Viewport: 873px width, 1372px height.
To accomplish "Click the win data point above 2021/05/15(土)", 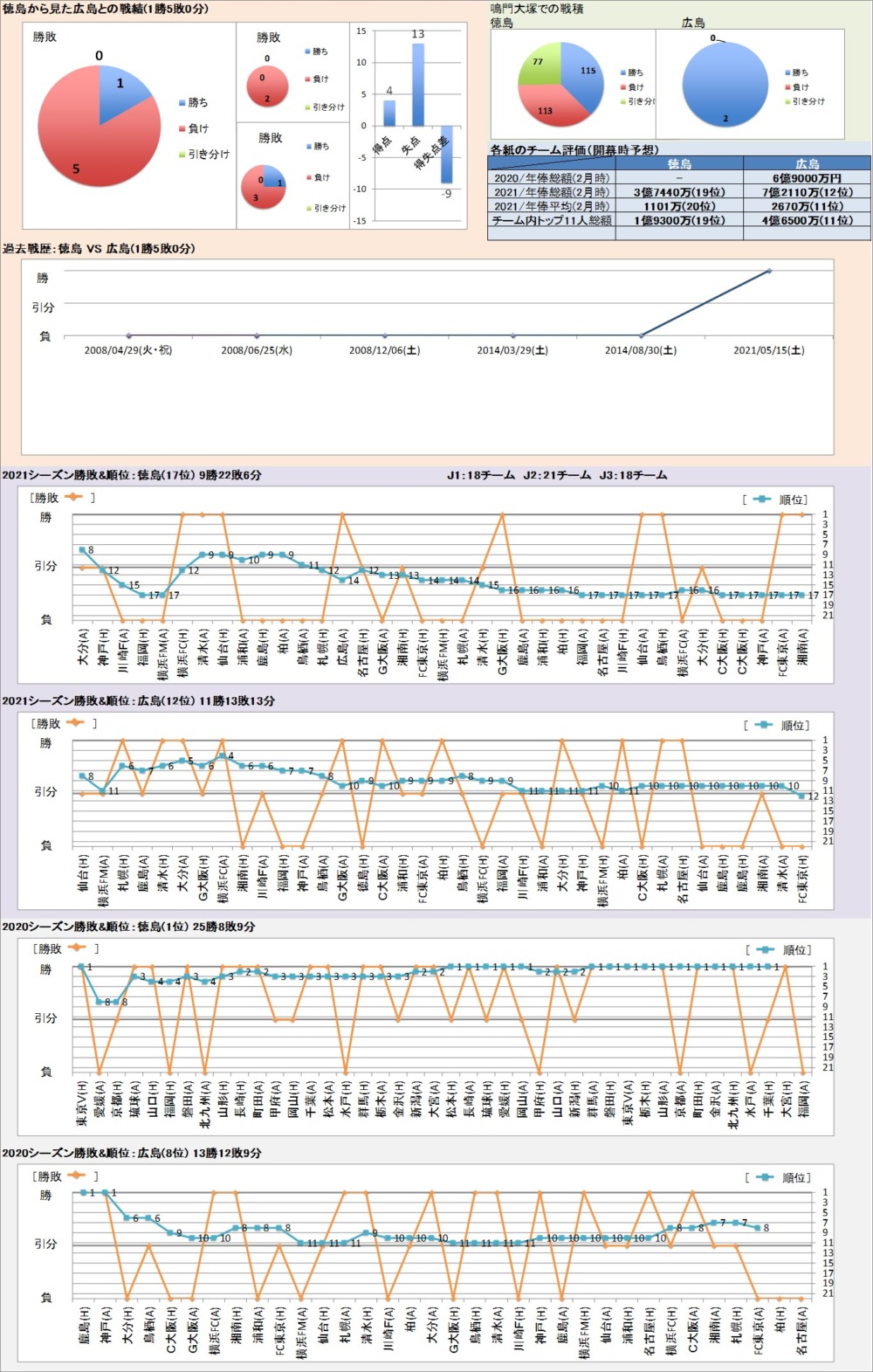I will pyautogui.click(x=769, y=271).
